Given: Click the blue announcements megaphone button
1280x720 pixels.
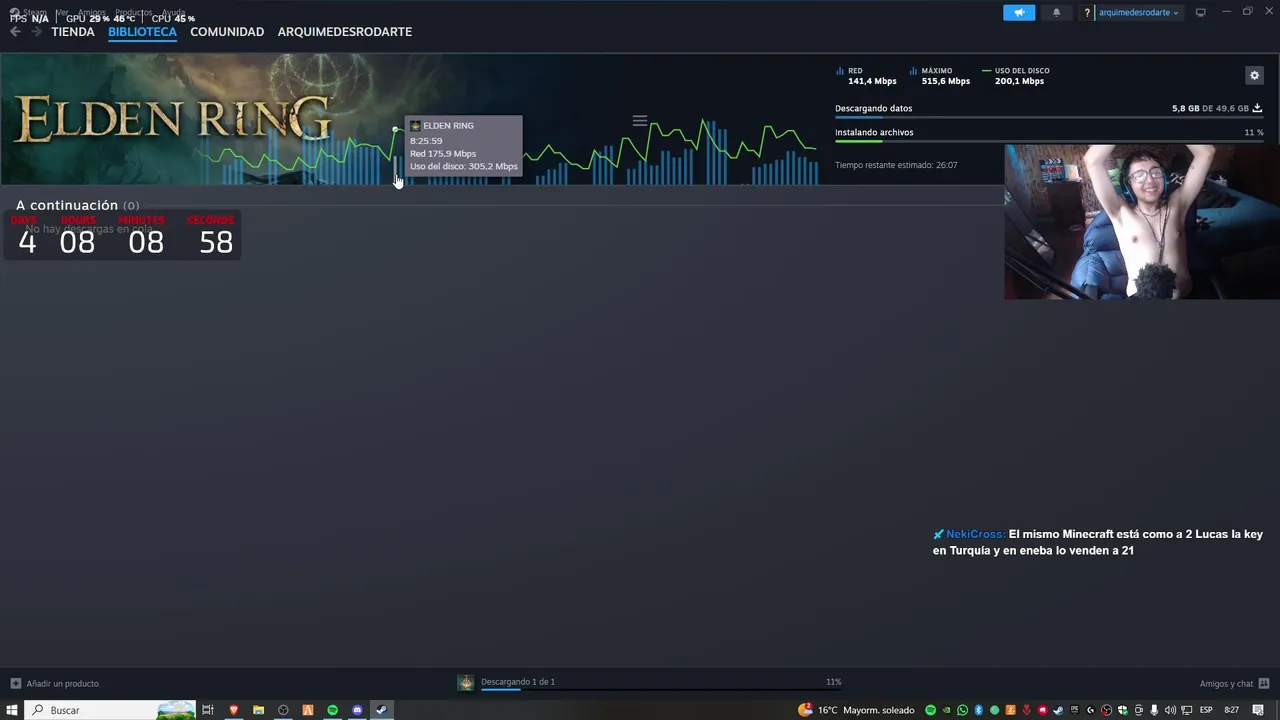Looking at the screenshot, I should tap(1019, 12).
